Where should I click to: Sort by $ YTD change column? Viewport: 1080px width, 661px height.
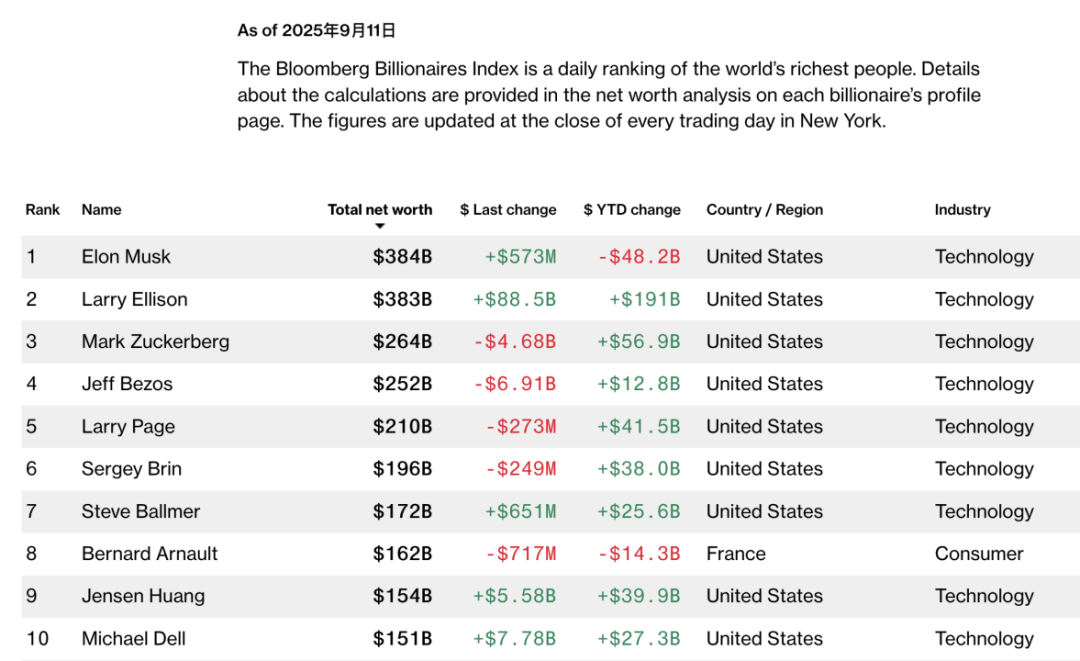[x=632, y=210]
